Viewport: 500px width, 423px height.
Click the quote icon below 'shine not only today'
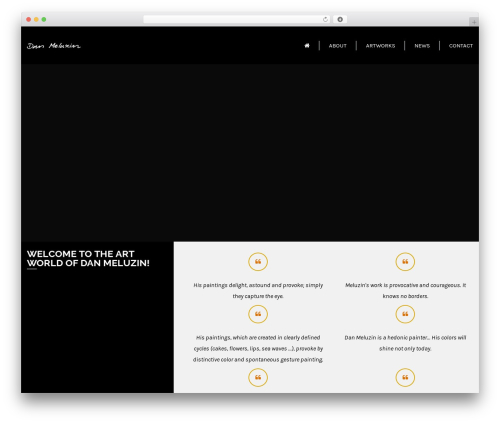point(405,377)
